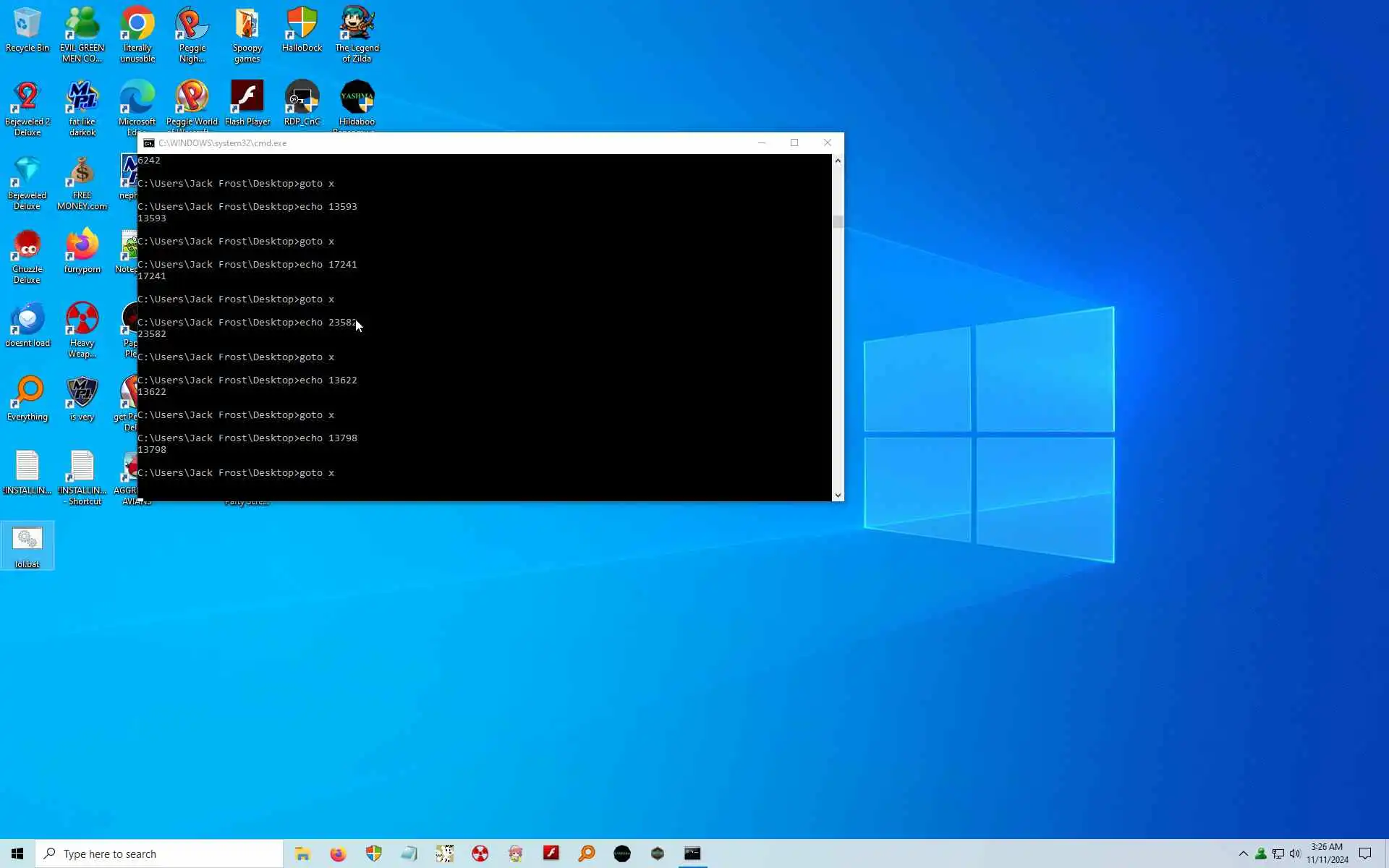This screenshot has height=868, width=1389.
Task: Select the lol.bat file on desktop
Action: 27,545
